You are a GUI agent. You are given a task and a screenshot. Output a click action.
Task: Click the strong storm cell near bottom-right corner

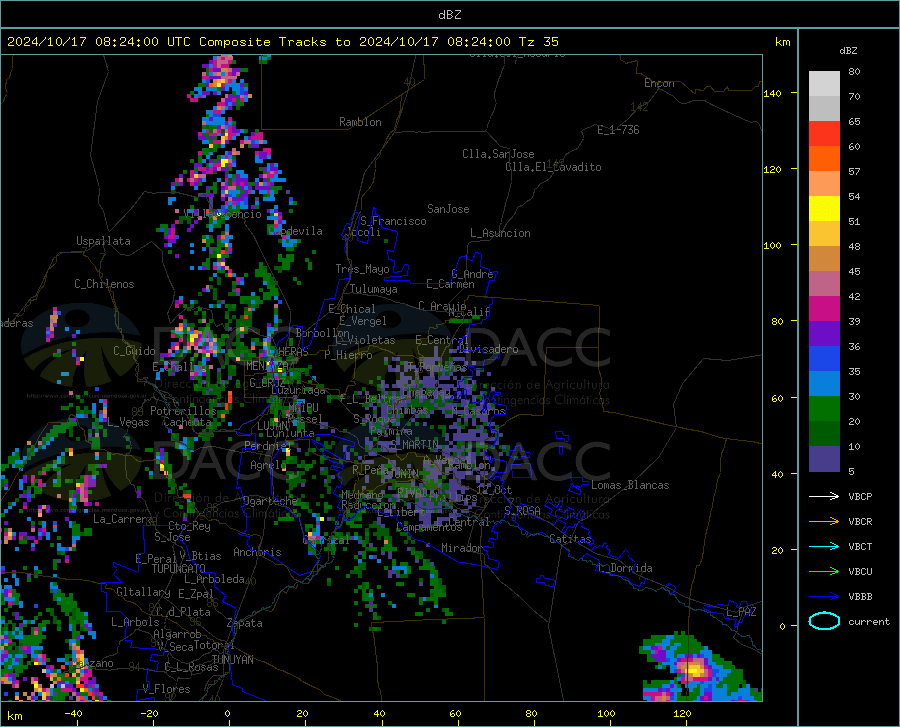(693, 669)
